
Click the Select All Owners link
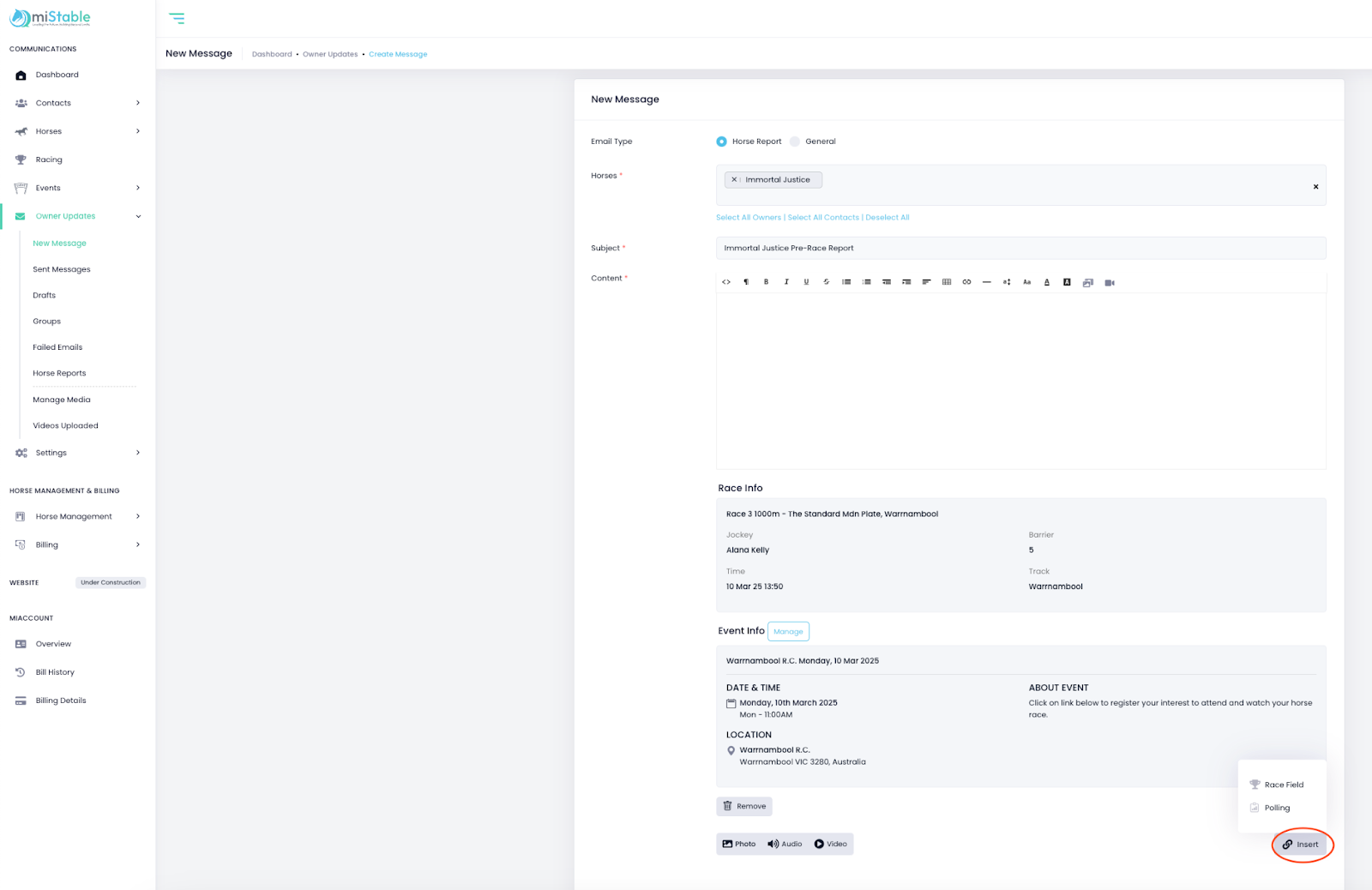pyautogui.click(x=749, y=218)
